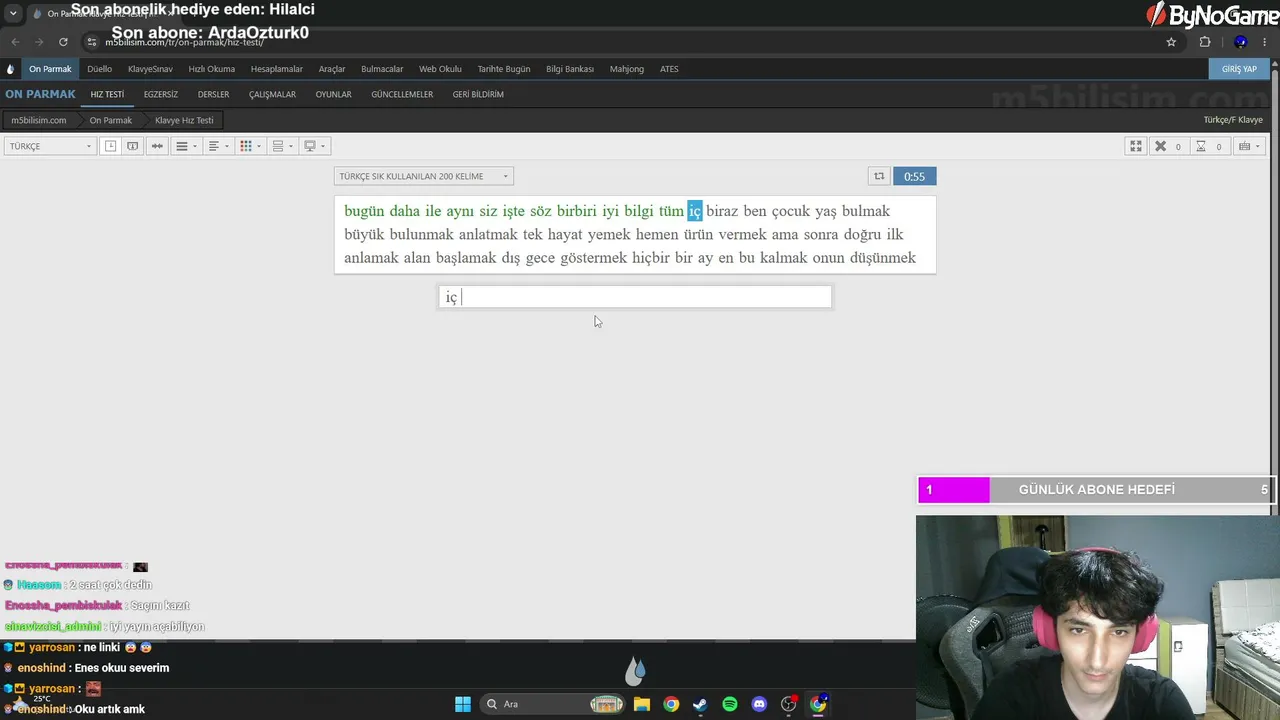Open Tarihte Bugün in the top menu

pyautogui.click(x=504, y=69)
